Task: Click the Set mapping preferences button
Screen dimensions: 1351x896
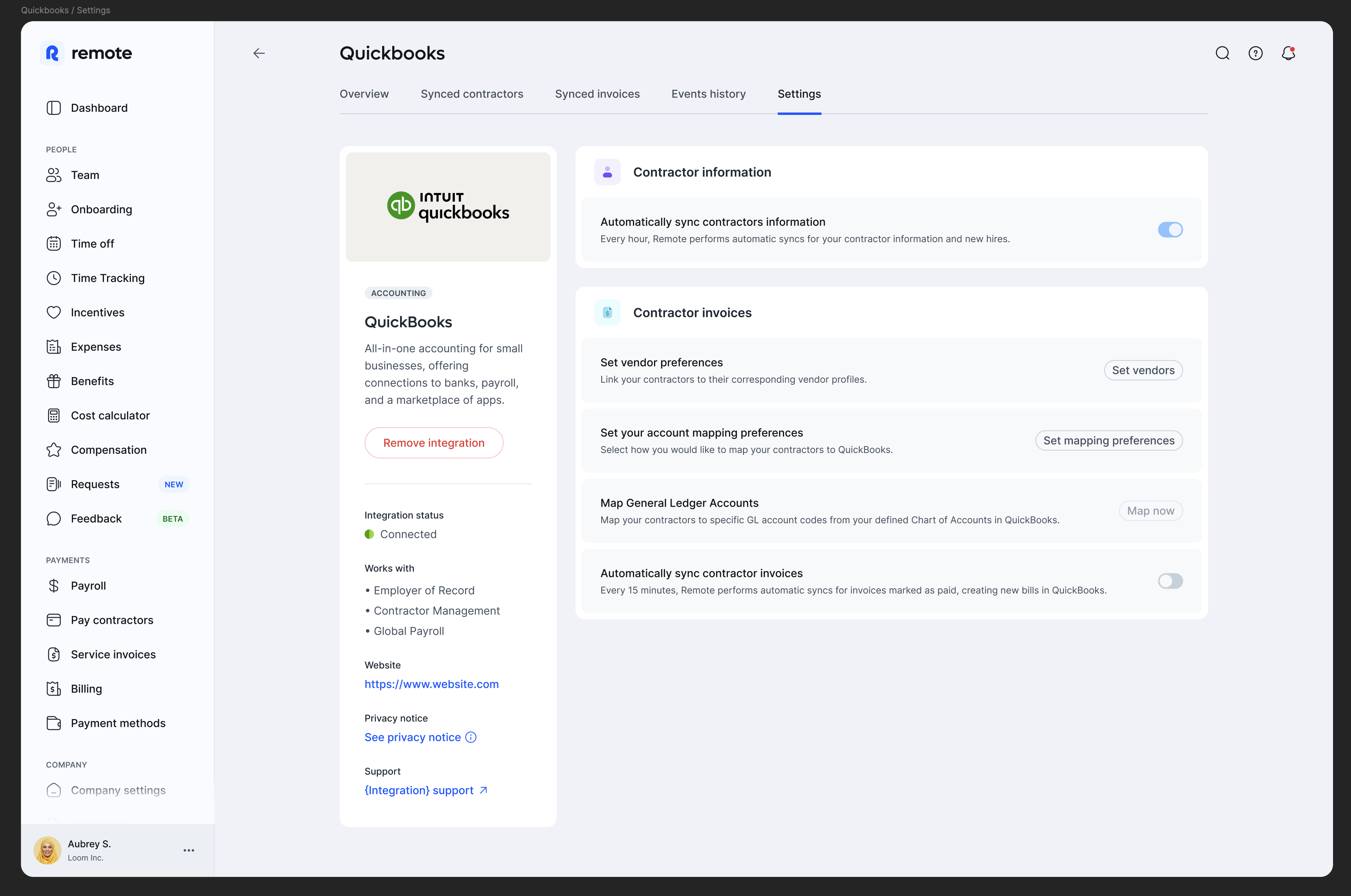Action: pos(1109,441)
